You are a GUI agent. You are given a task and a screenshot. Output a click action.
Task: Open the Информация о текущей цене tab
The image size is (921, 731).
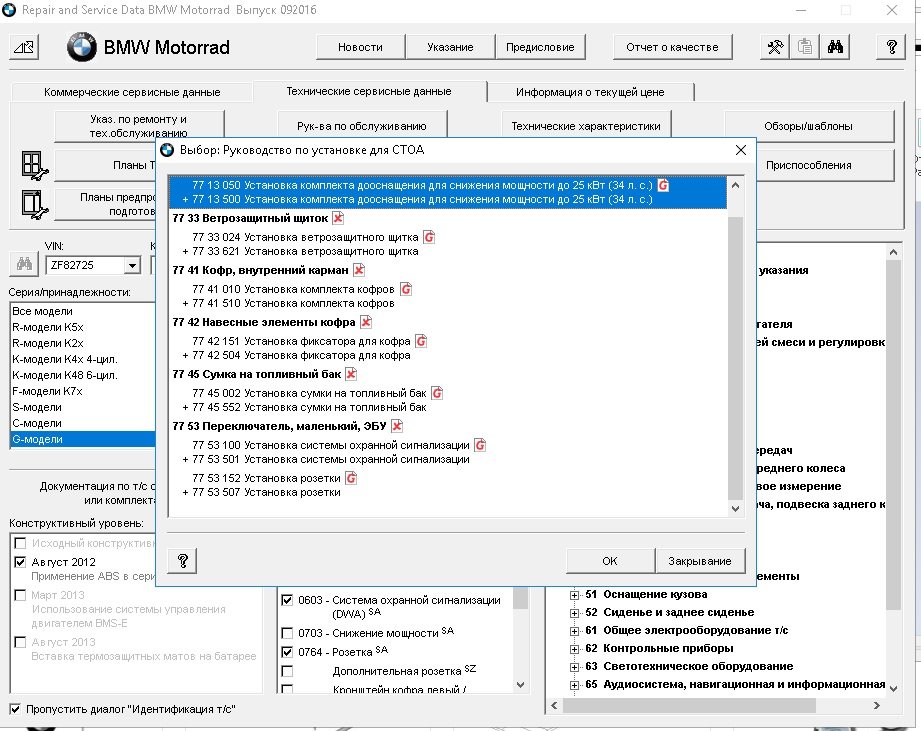(590, 92)
